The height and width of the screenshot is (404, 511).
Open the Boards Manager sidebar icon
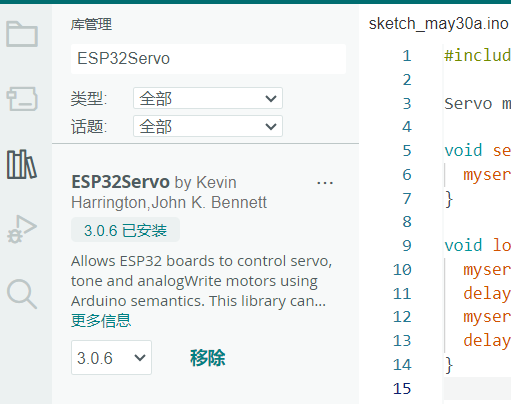coord(22,99)
